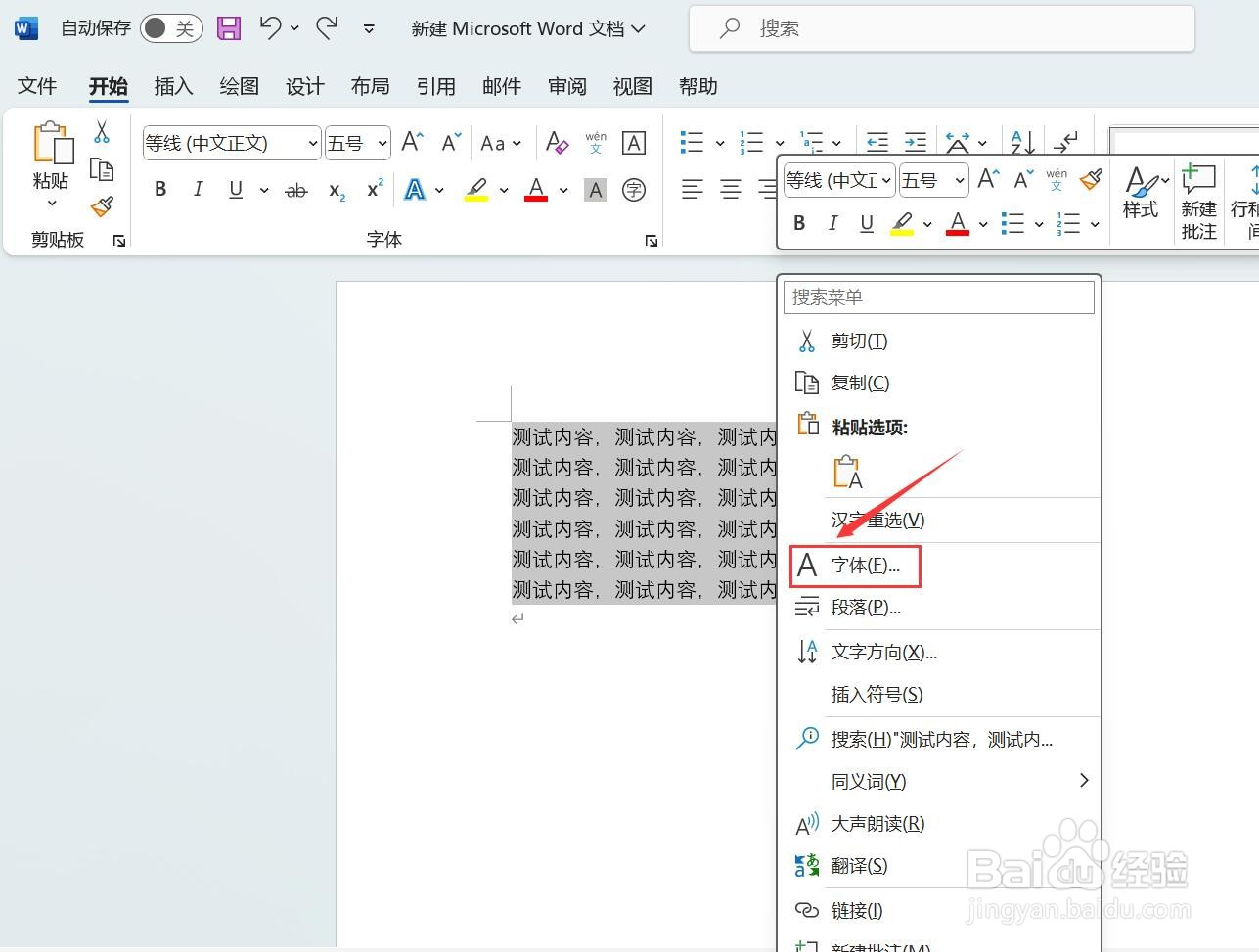Open the bullet list style dropdown

[x=720, y=142]
